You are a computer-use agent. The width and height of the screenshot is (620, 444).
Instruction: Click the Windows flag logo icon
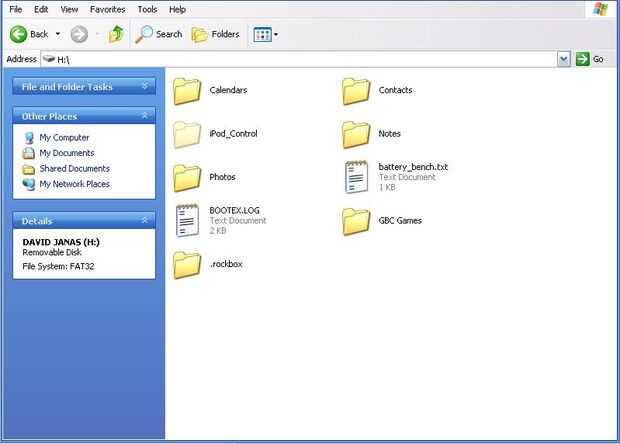[600, 9]
